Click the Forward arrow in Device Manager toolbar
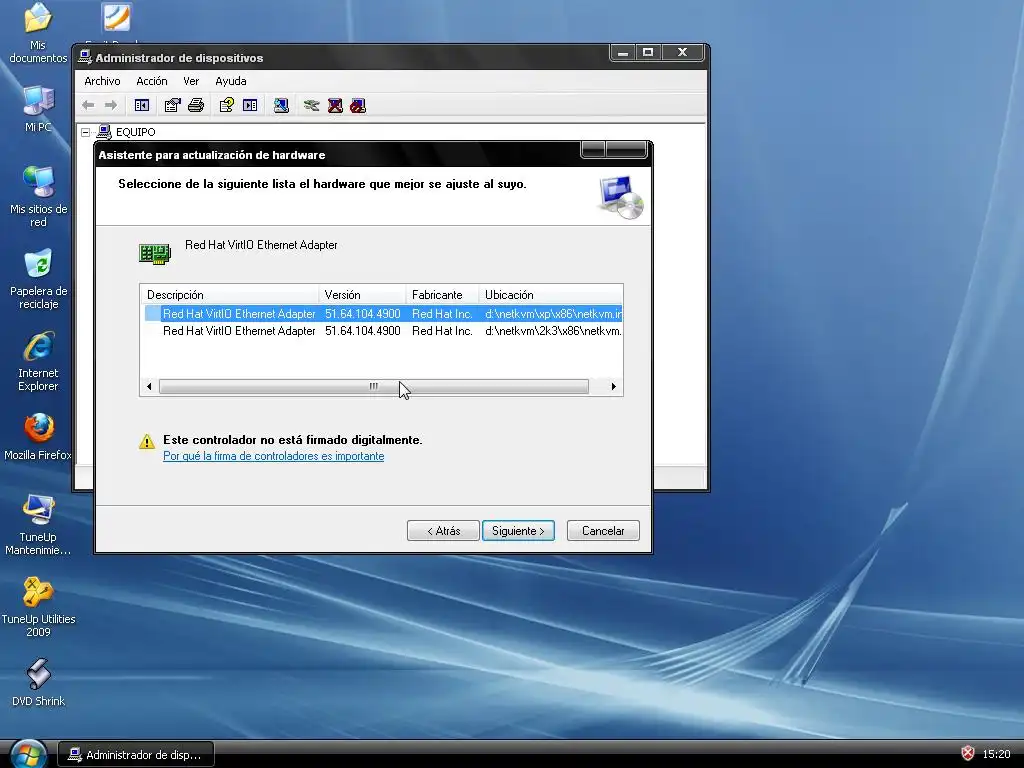Screen dimensions: 1024x768 111,105
